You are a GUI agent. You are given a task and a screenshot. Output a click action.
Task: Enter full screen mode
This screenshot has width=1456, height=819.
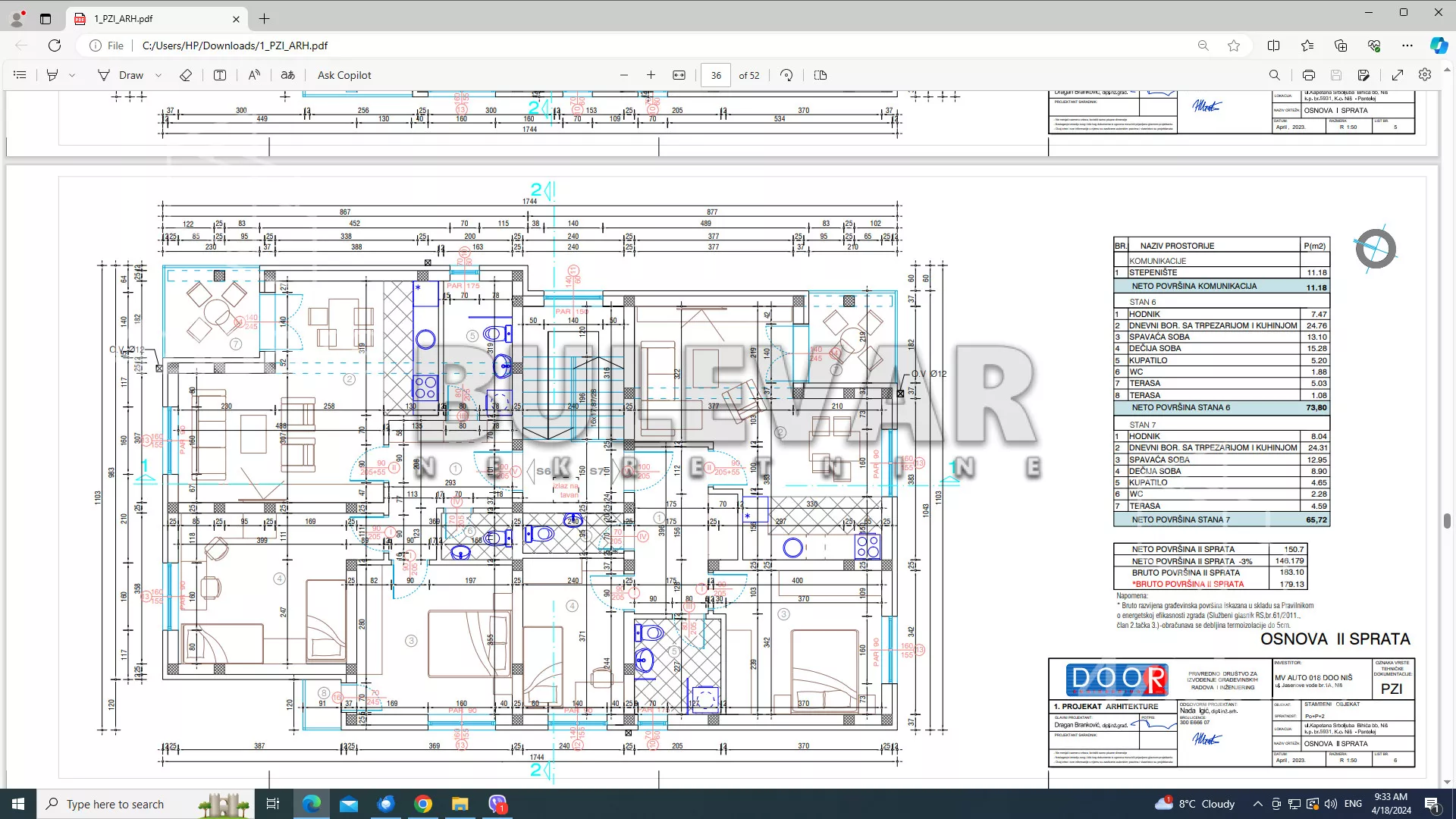point(1398,75)
